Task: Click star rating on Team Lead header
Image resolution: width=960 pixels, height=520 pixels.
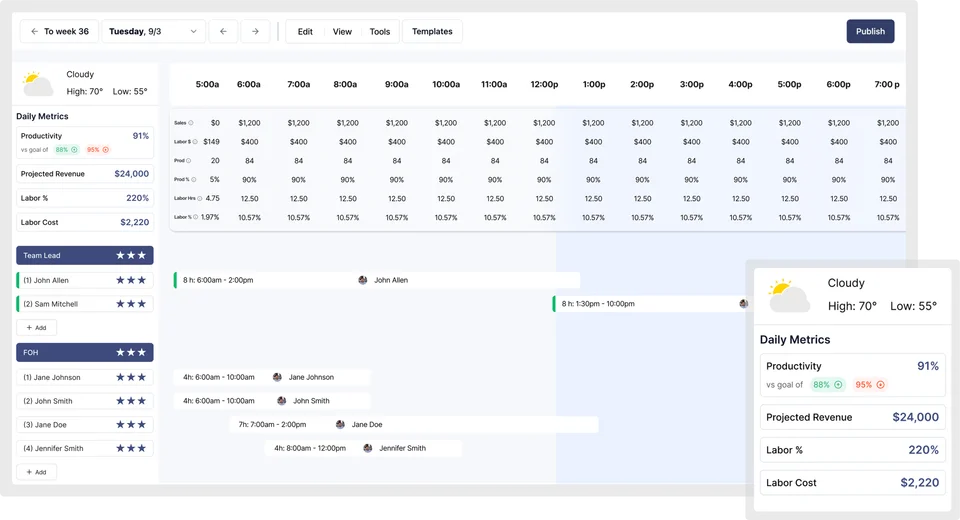Action: (131, 256)
